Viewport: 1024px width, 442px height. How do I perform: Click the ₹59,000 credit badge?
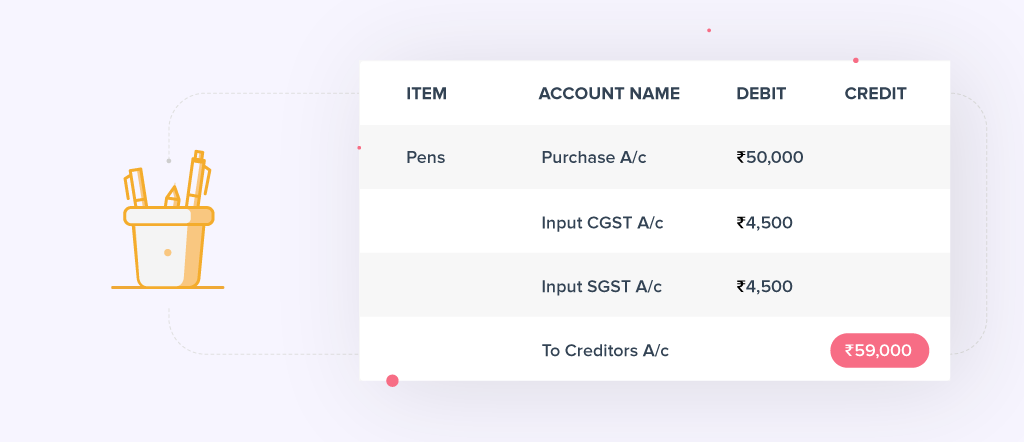click(879, 350)
